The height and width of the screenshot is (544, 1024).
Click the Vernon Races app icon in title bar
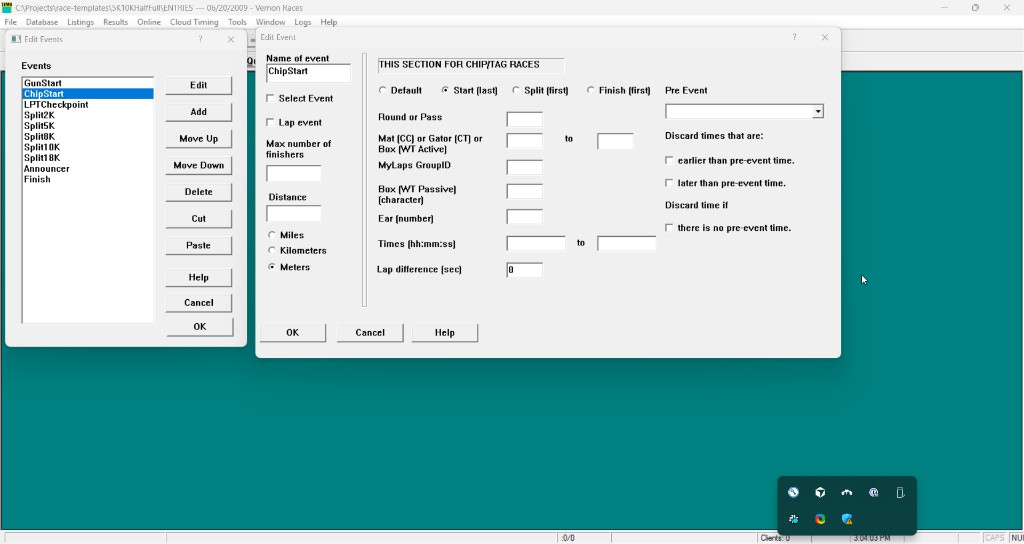click(7, 7)
